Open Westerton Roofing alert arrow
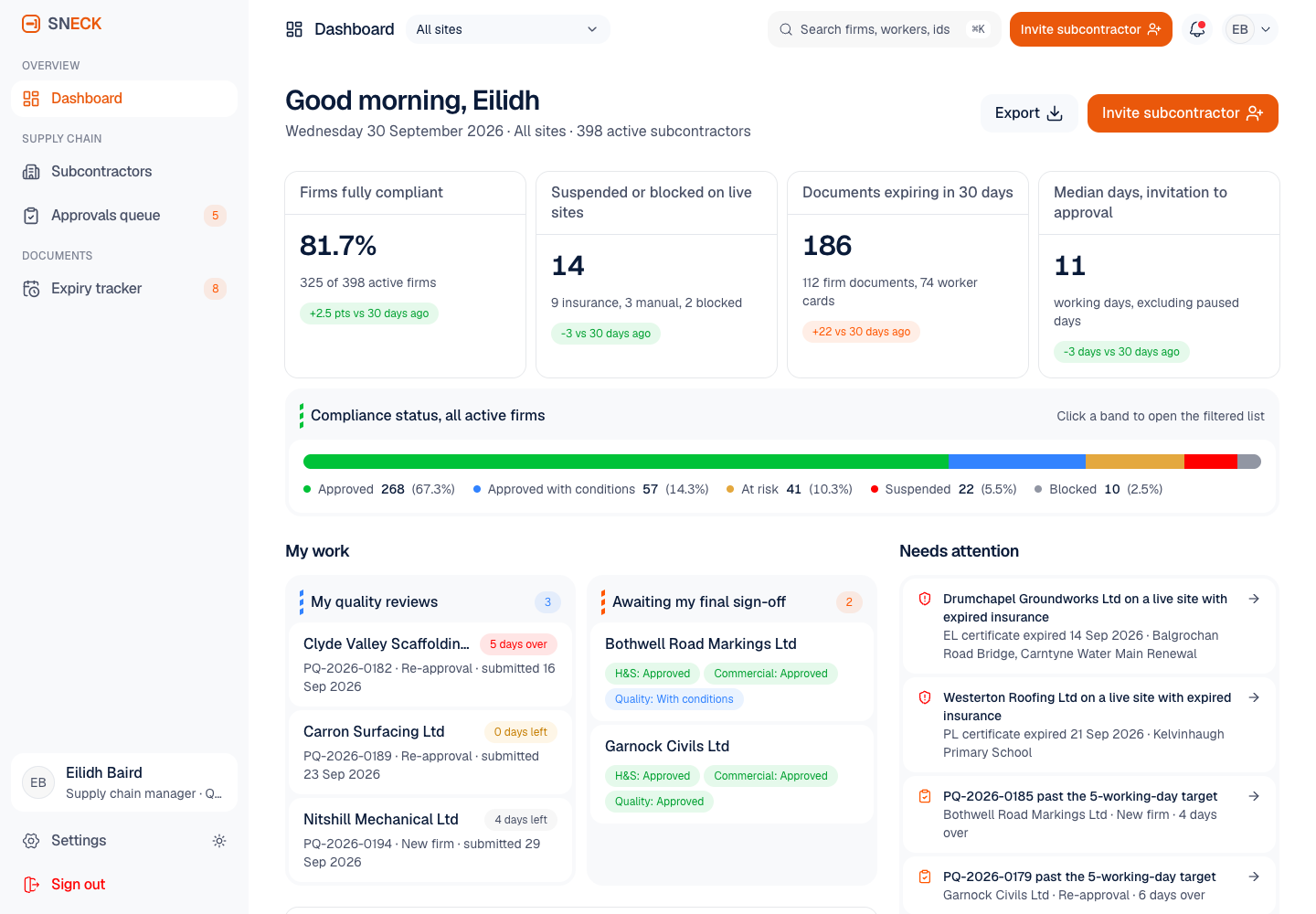Screen dimensions: 1316x914 pyautogui.click(x=1254, y=697)
